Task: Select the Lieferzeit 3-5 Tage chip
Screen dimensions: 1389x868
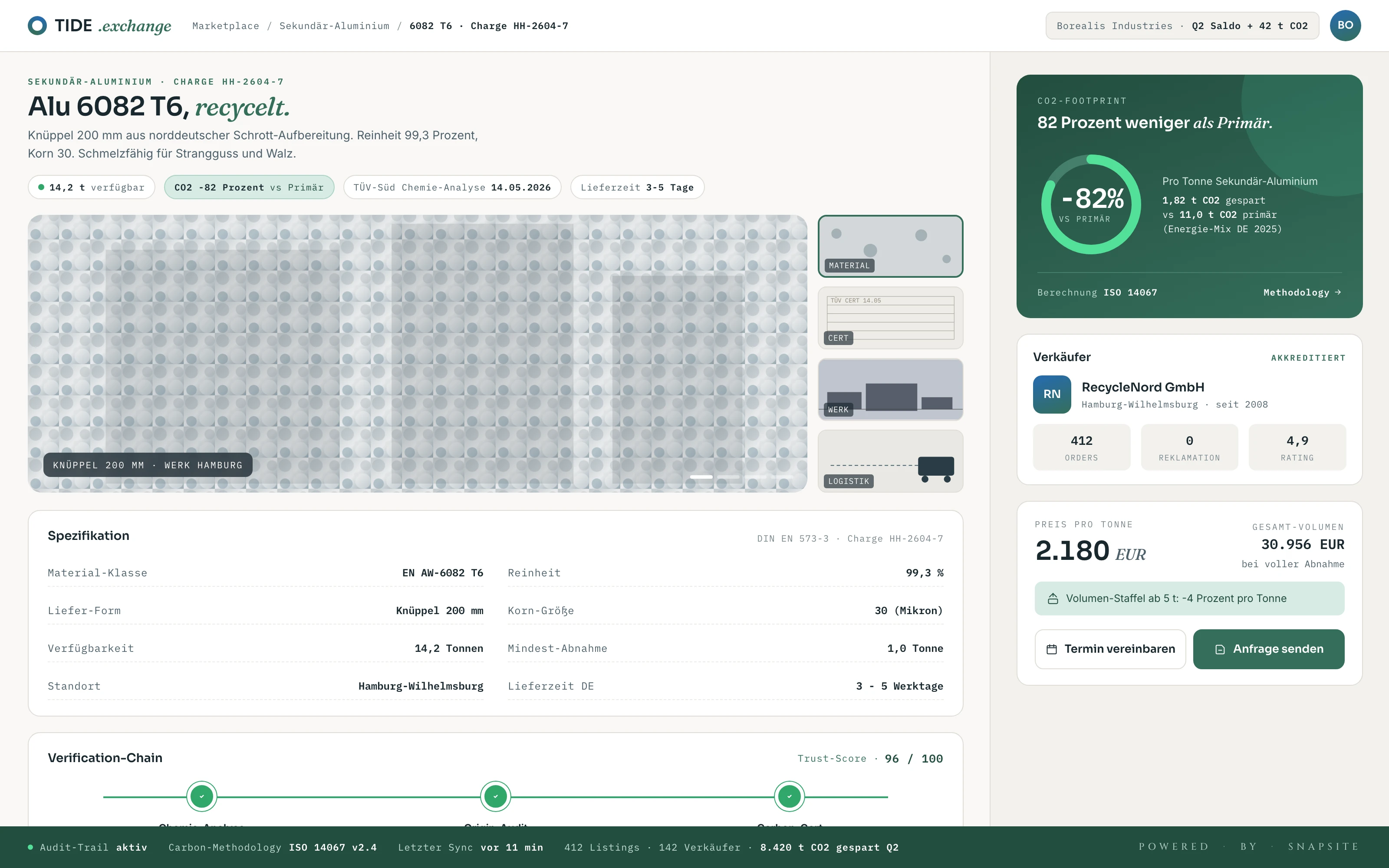Action: tap(637, 187)
